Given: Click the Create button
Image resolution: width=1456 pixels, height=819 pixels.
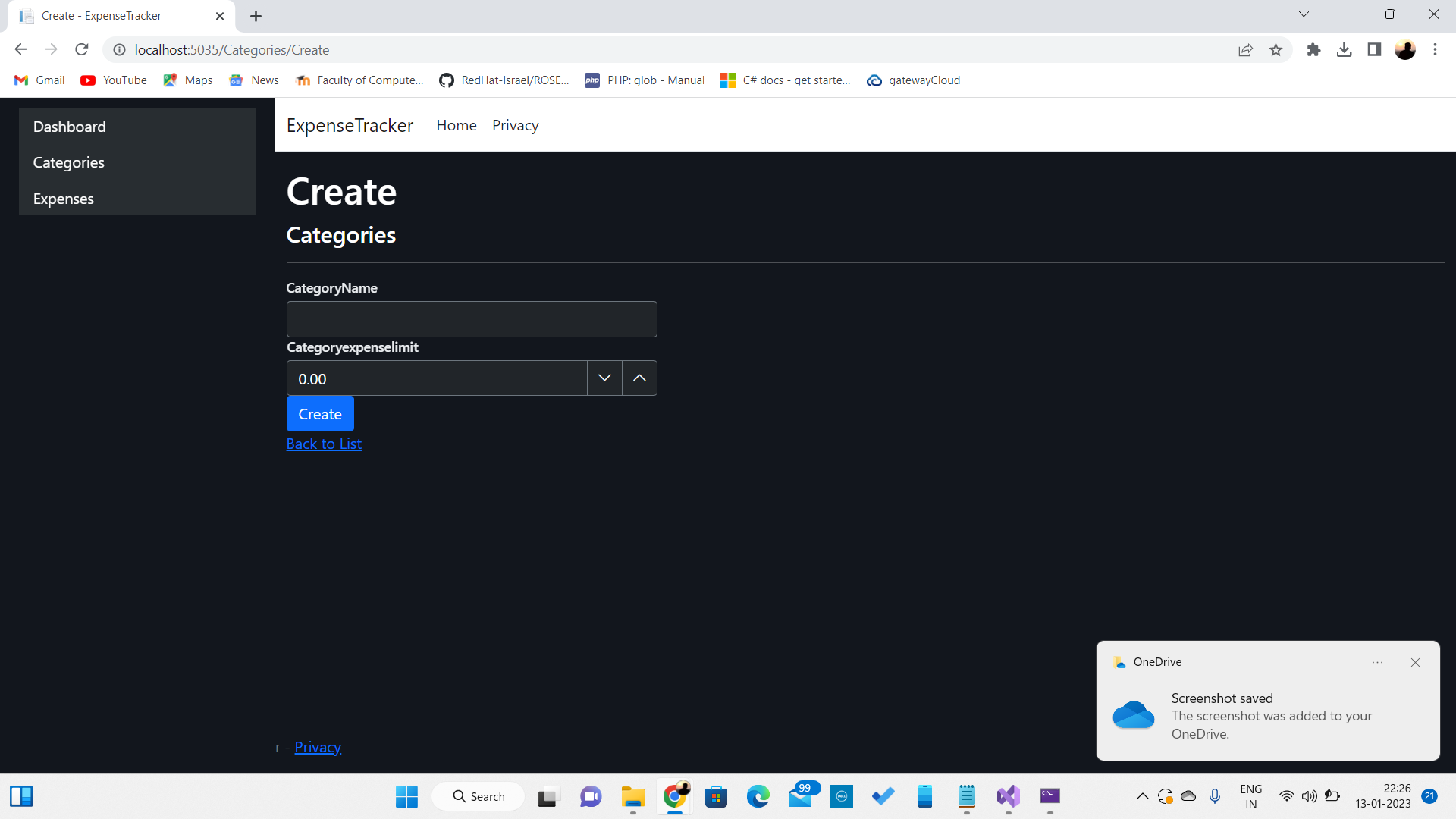Looking at the screenshot, I should coord(319,413).
